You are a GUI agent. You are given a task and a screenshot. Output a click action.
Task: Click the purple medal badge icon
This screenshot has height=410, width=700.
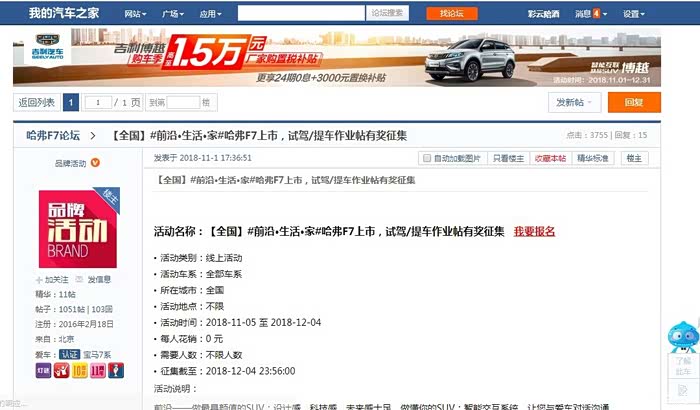pos(43,371)
